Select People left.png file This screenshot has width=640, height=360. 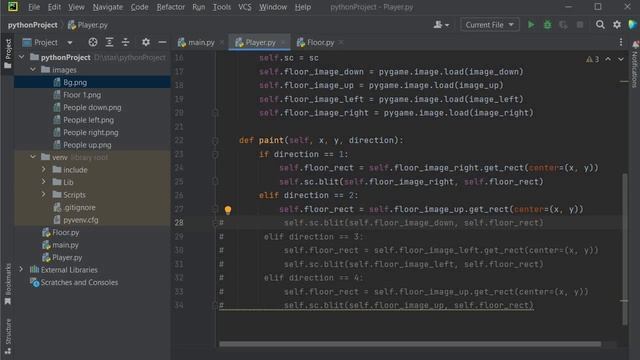coord(89,120)
